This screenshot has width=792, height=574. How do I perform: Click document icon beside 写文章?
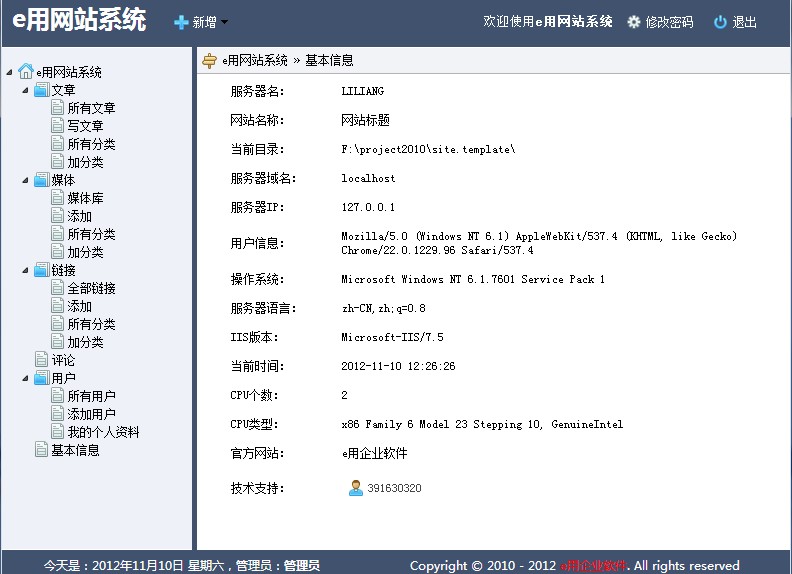coord(58,125)
